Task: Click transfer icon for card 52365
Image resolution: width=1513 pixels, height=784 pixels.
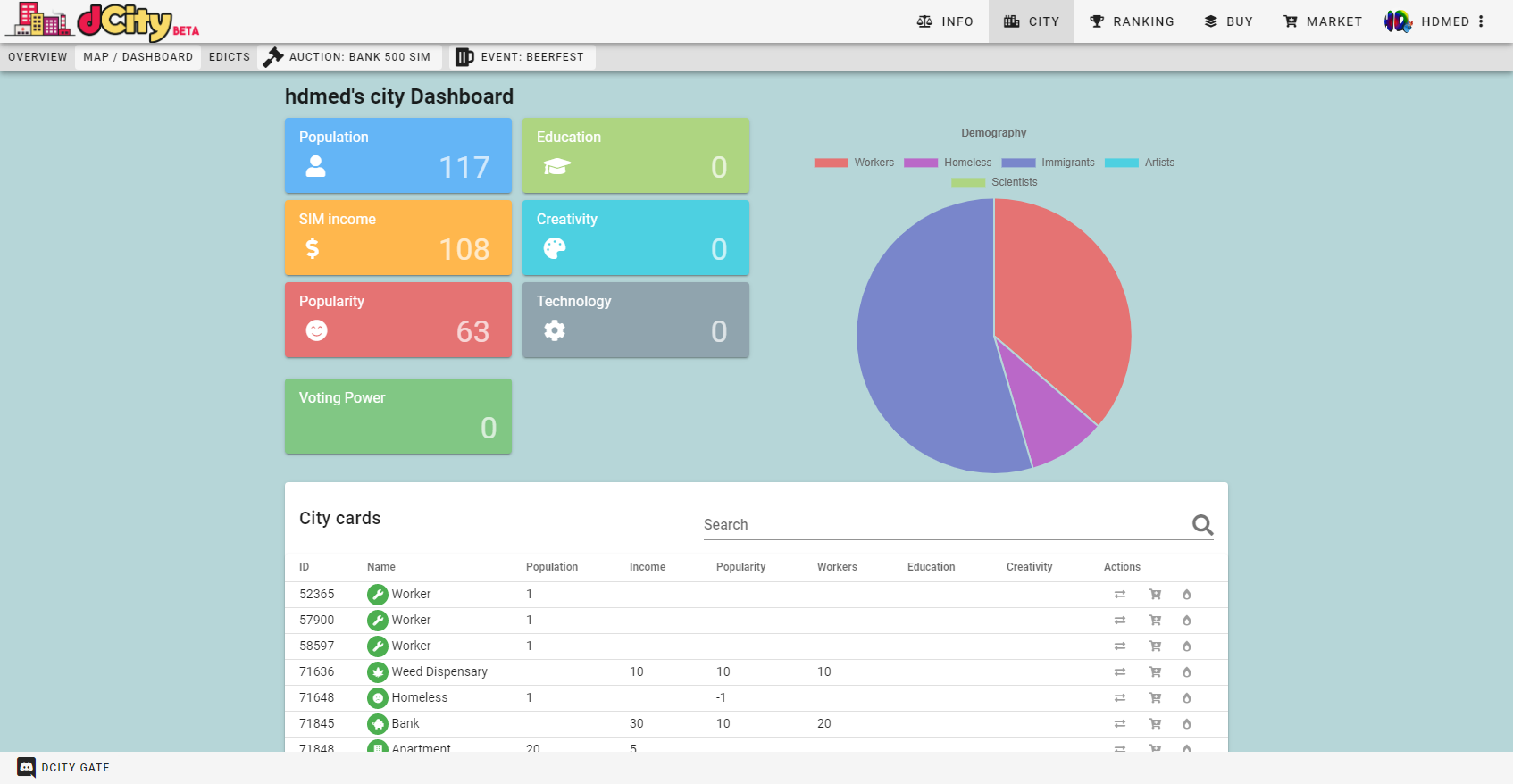Action: coord(1120,595)
